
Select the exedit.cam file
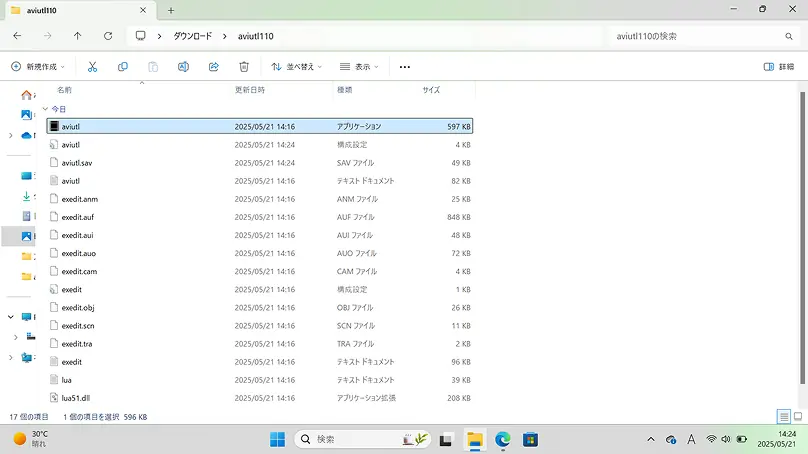click(260, 272)
